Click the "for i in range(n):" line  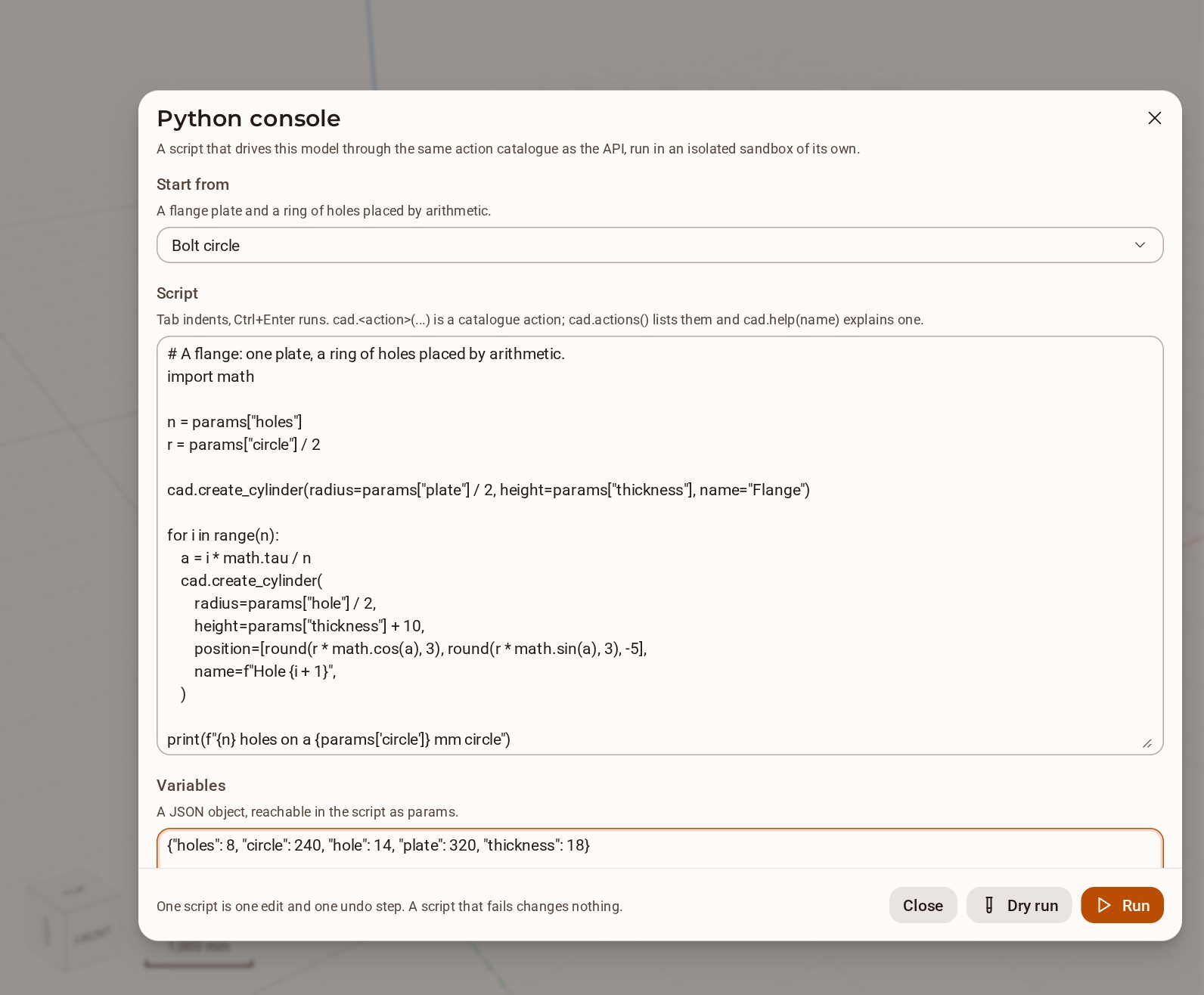click(223, 535)
